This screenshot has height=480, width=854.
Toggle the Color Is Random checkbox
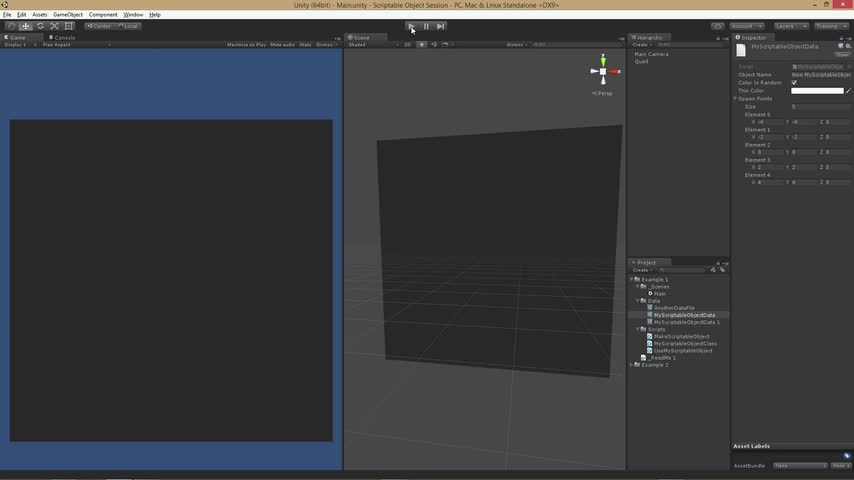coord(794,83)
